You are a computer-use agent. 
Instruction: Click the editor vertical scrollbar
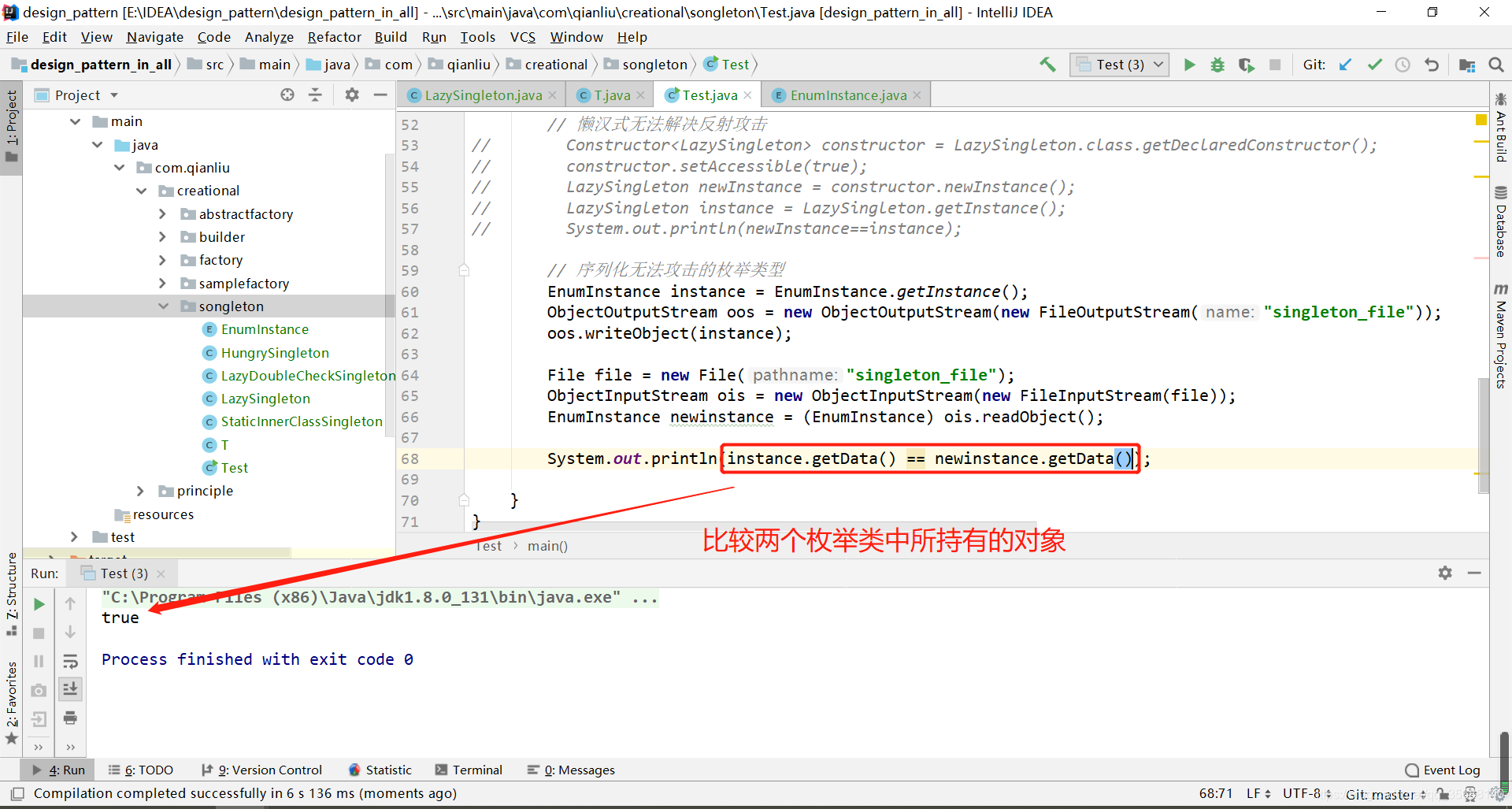click(x=1483, y=436)
